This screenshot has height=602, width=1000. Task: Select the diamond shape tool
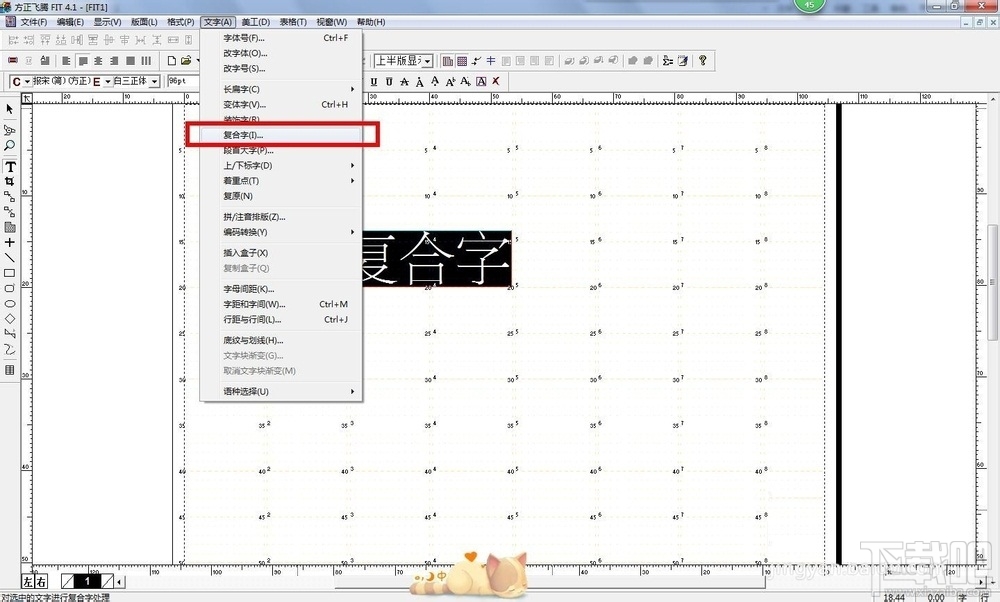click(x=10, y=319)
